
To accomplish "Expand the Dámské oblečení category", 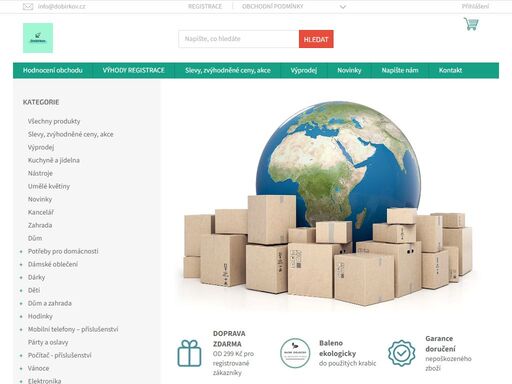I will 21,265.
